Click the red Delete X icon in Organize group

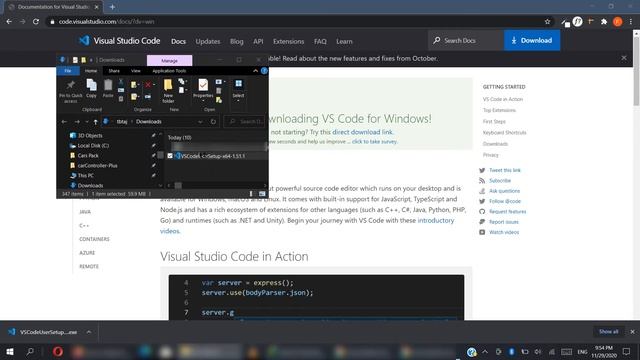point(148,84)
